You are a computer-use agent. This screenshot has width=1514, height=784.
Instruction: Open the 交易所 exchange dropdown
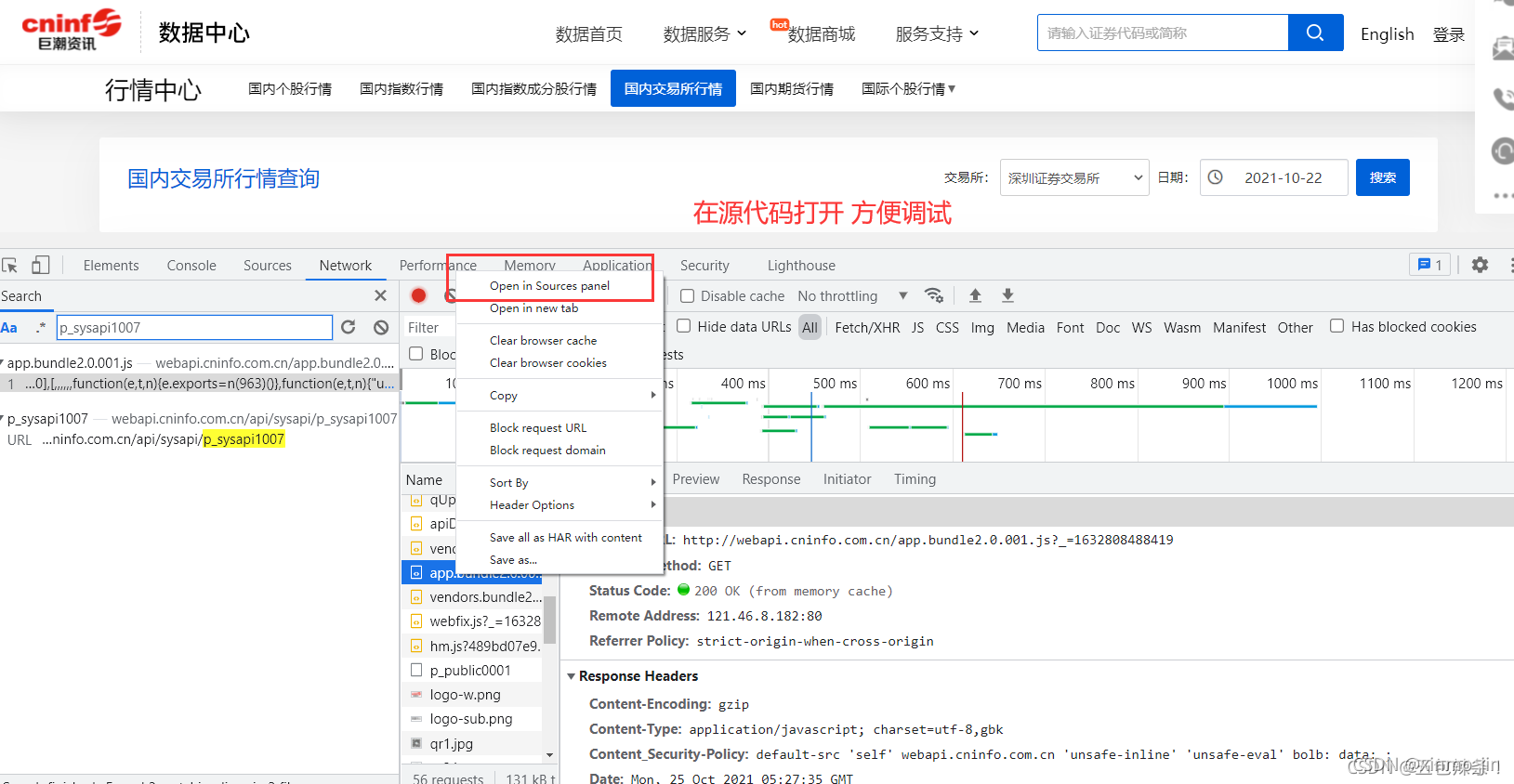1074,177
